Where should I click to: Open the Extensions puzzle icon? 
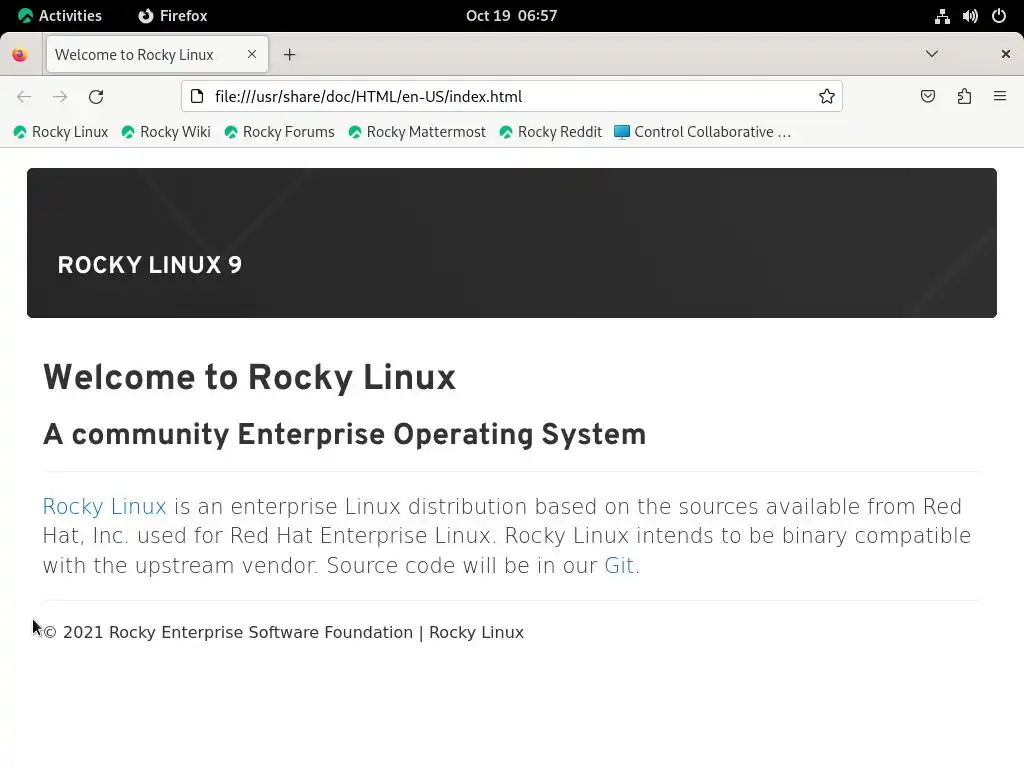click(964, 97)
